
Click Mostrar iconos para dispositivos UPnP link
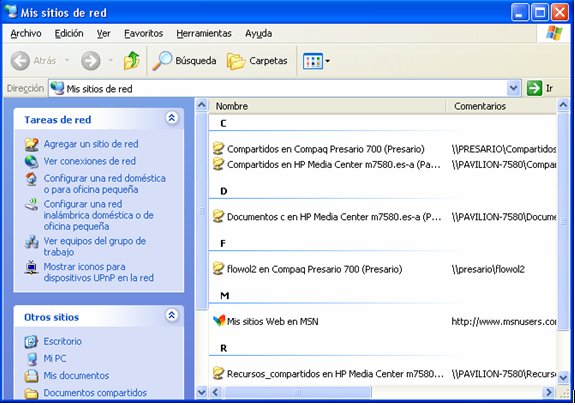98,272
